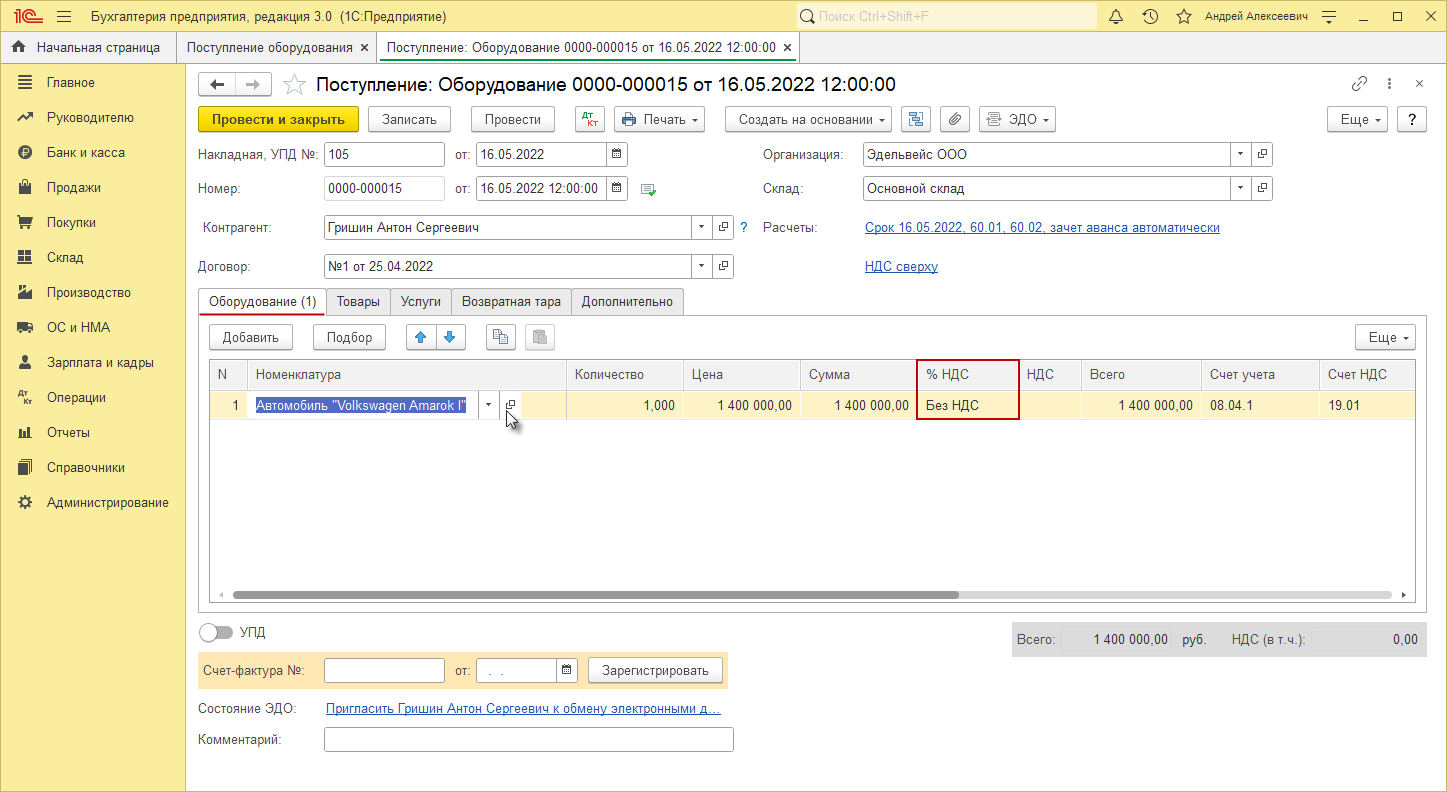Click horizontal scrollbar of equipment table
The image size is (1447, 792).
pyautogui.click(x=595, y=594)
